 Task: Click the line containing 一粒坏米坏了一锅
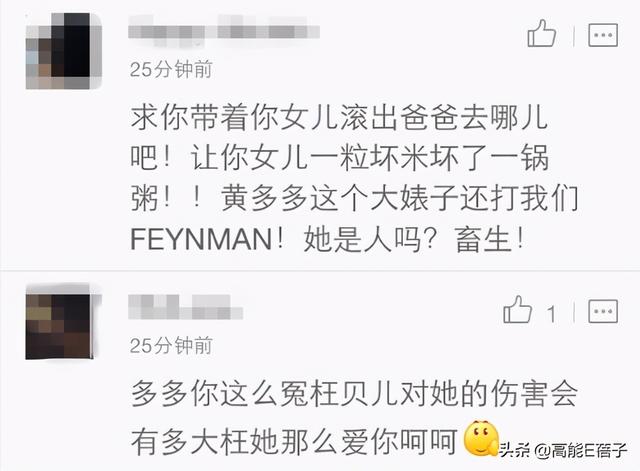point(339,158)
